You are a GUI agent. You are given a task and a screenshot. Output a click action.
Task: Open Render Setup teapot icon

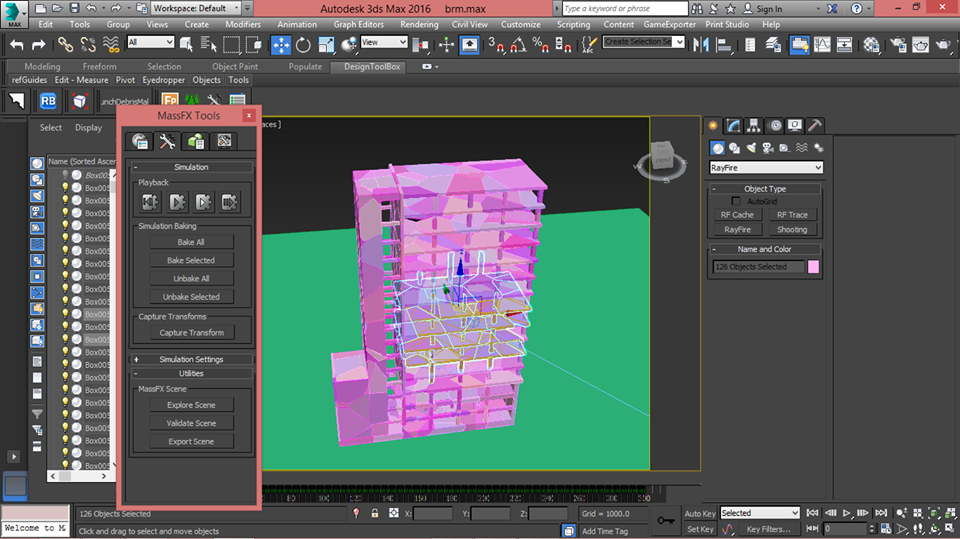pyautogui.click(x=898, y=45)
